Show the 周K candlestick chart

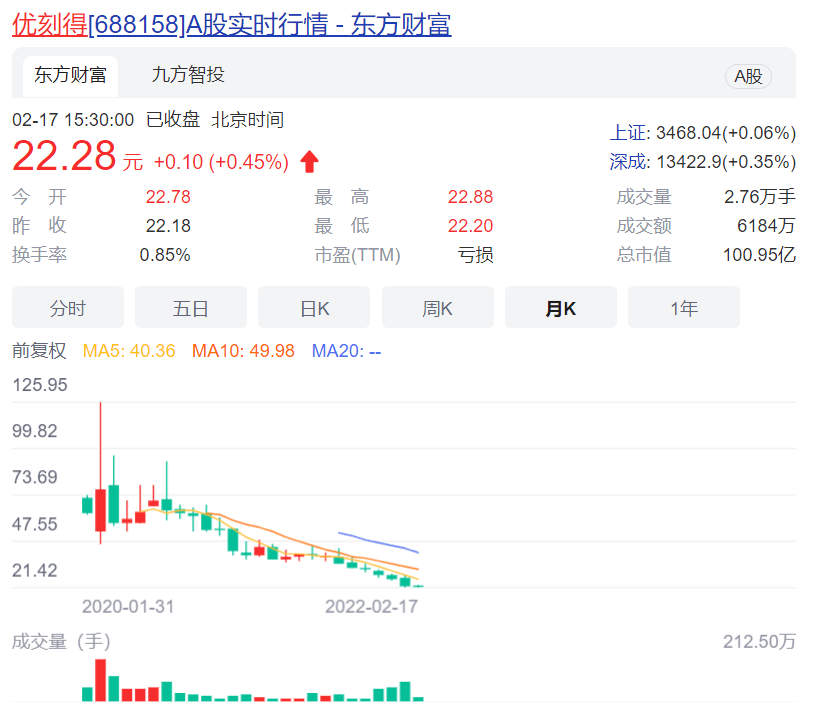pyautogui.click(x=437, y=308)
